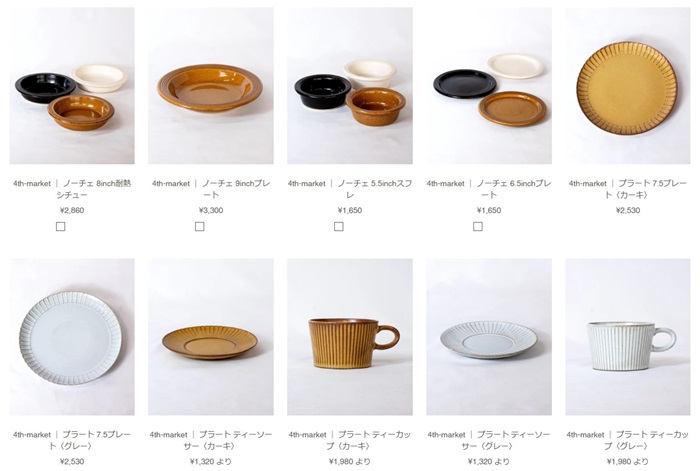Open the brown 9inch plate product image
Screen dimensions: 700x471
point(211,86)
